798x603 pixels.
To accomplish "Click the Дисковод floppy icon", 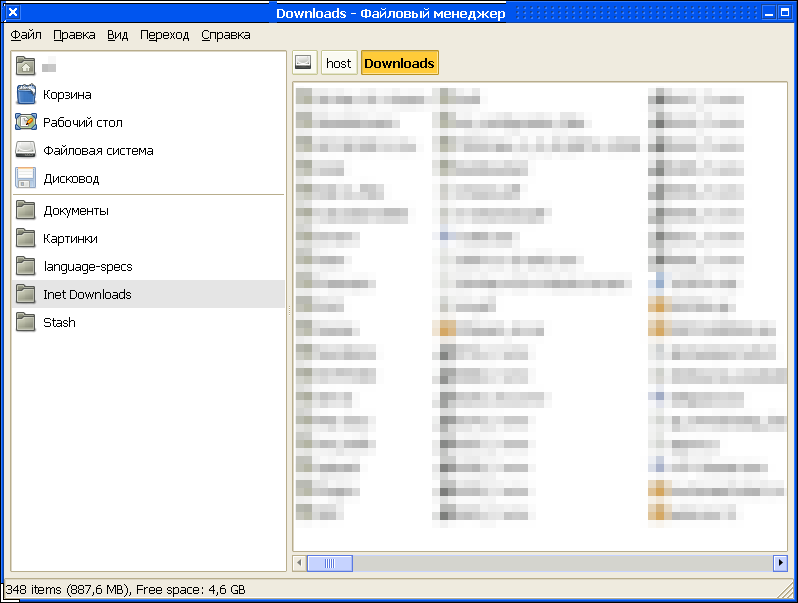I will click(26, 179).
